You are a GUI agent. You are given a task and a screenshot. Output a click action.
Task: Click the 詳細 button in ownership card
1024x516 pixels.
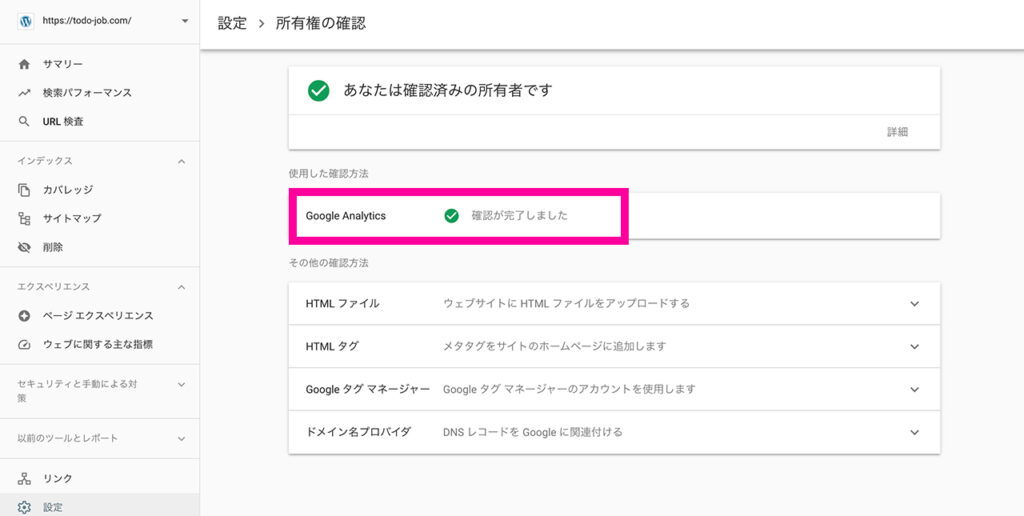tap(897, 132)
